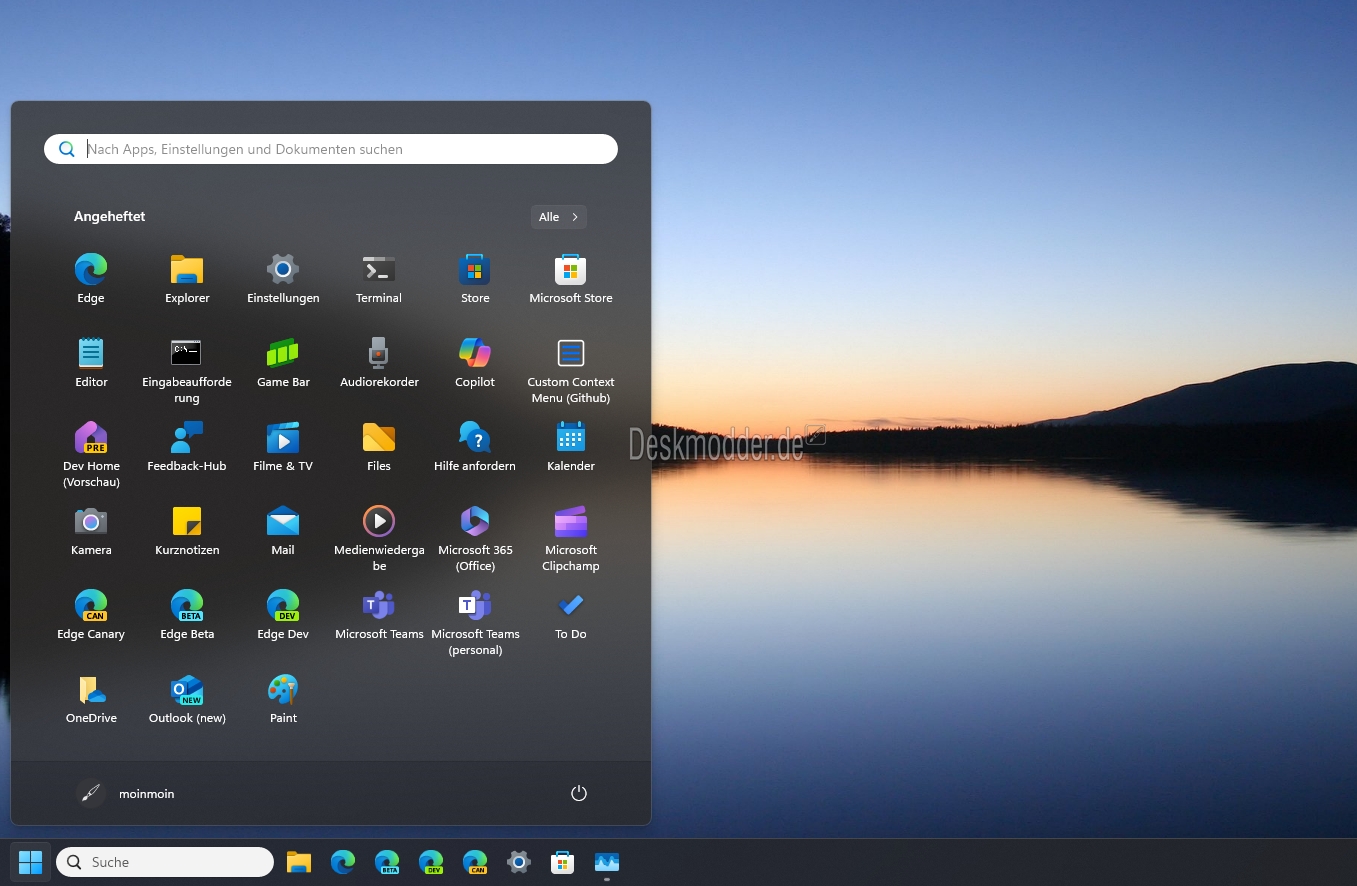Viewport: 1357px width, 886px height.
Task: Open File Explorer from the taskbar
Action: click(299, 862)
